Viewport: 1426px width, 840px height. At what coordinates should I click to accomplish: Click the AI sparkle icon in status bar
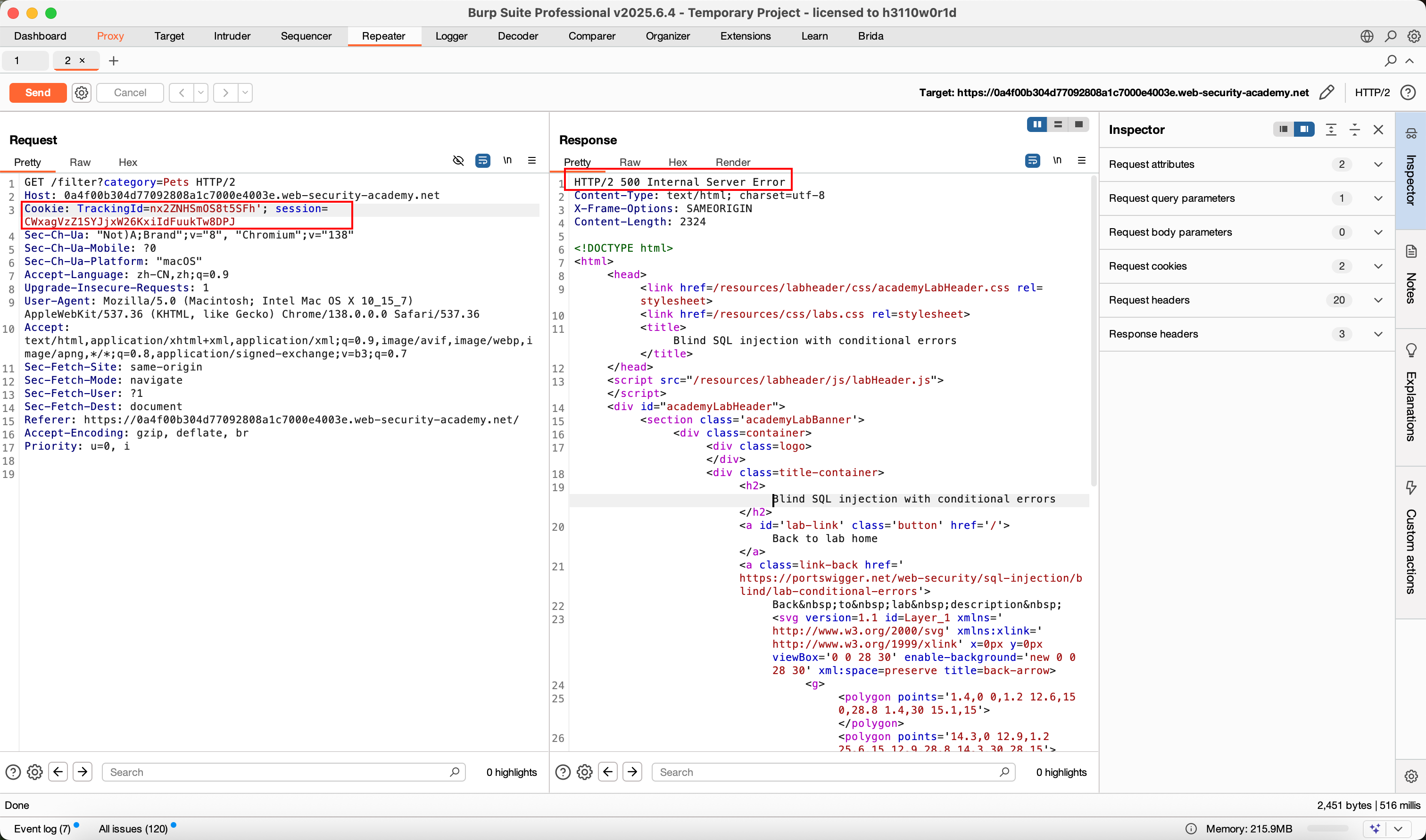pyautogui.click(x=1376, y=829)
